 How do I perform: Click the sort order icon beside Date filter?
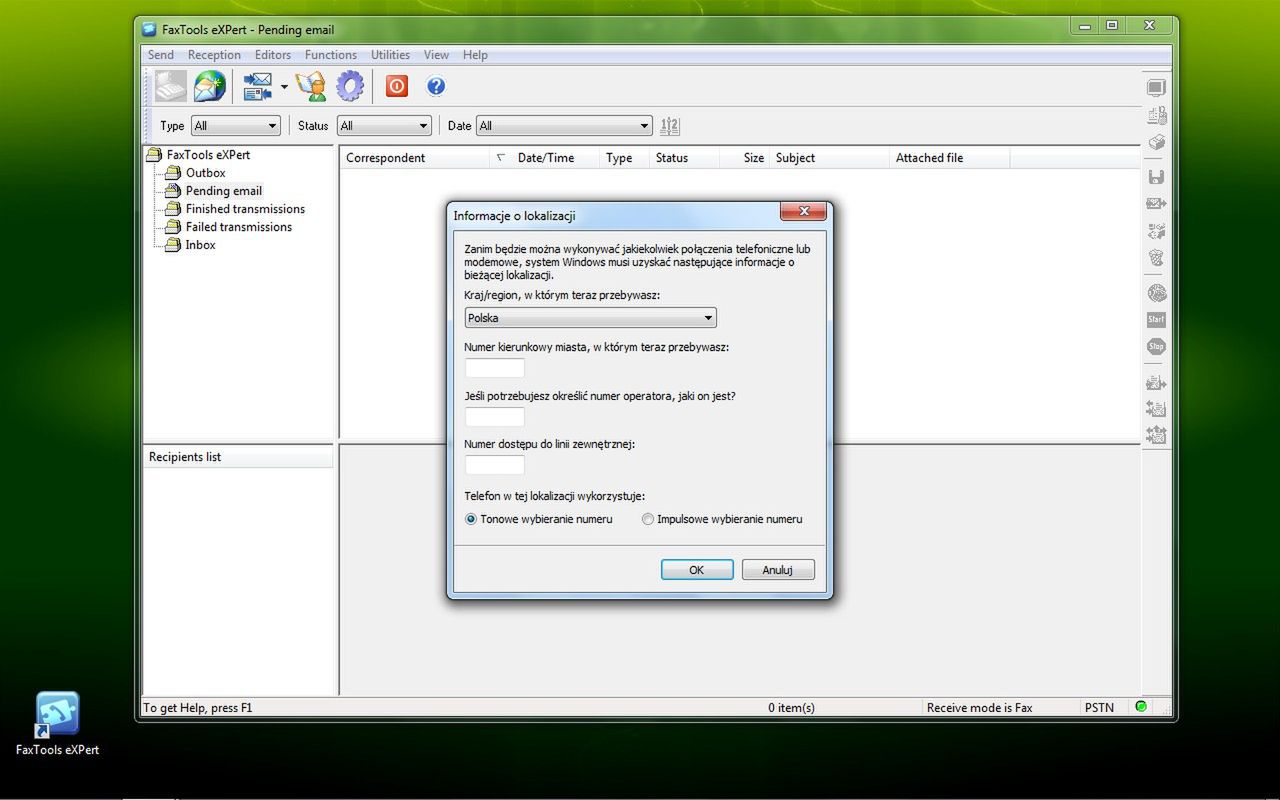[670, 126]
